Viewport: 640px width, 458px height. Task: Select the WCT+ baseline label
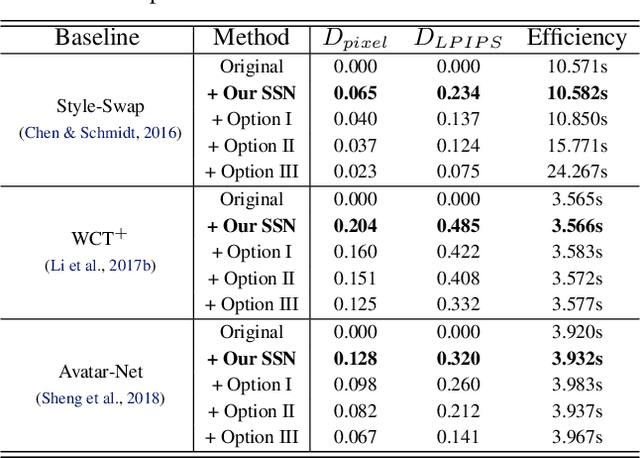[x=99, y=240]
